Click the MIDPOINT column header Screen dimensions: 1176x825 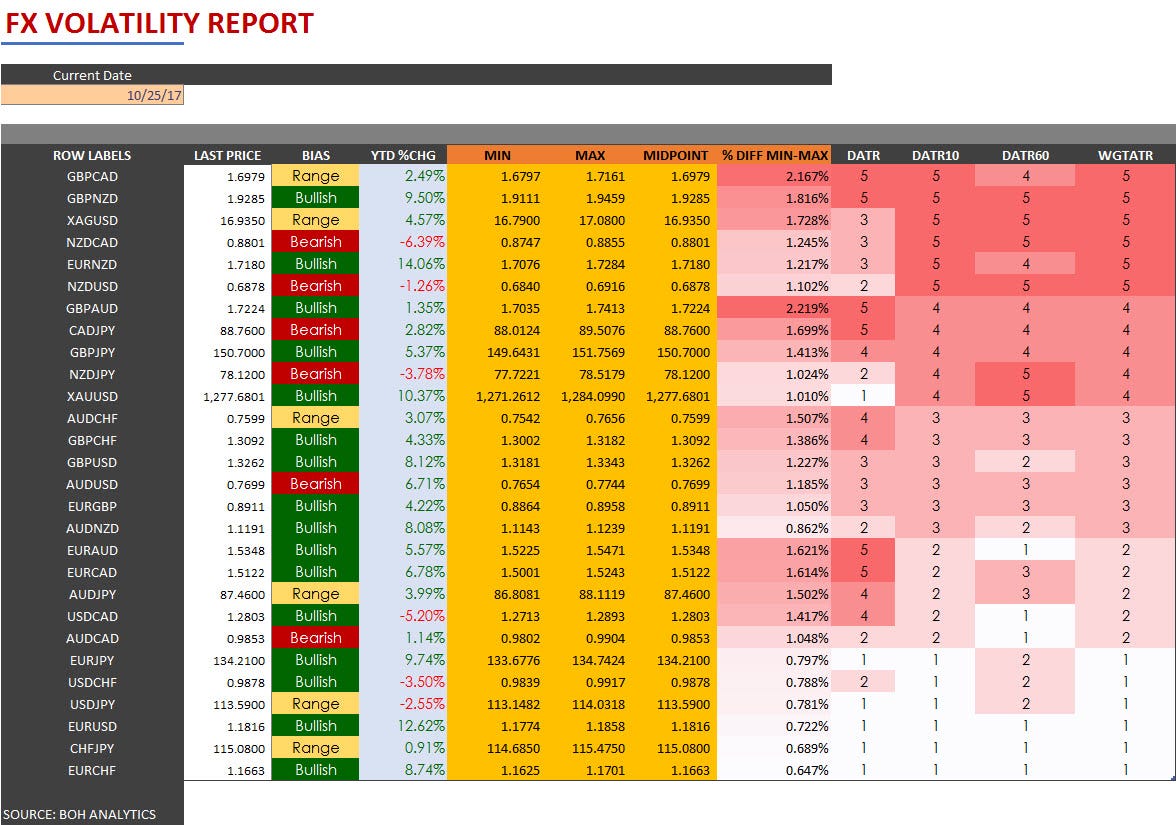(x=675, y=155)
